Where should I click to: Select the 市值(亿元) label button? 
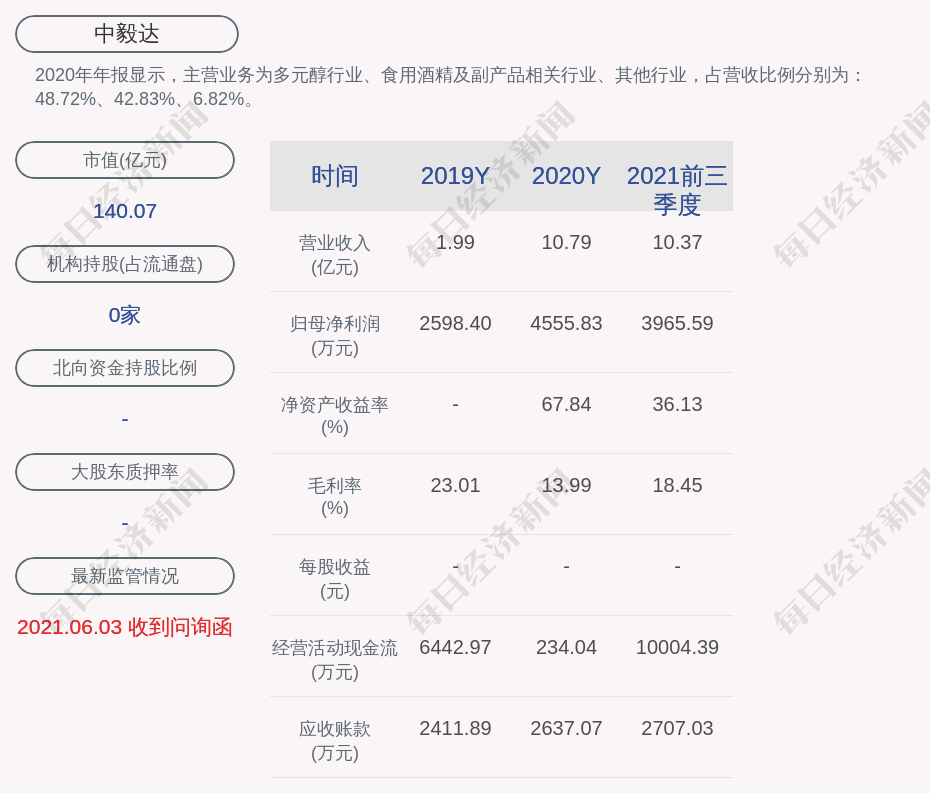[x=125, y=160]
